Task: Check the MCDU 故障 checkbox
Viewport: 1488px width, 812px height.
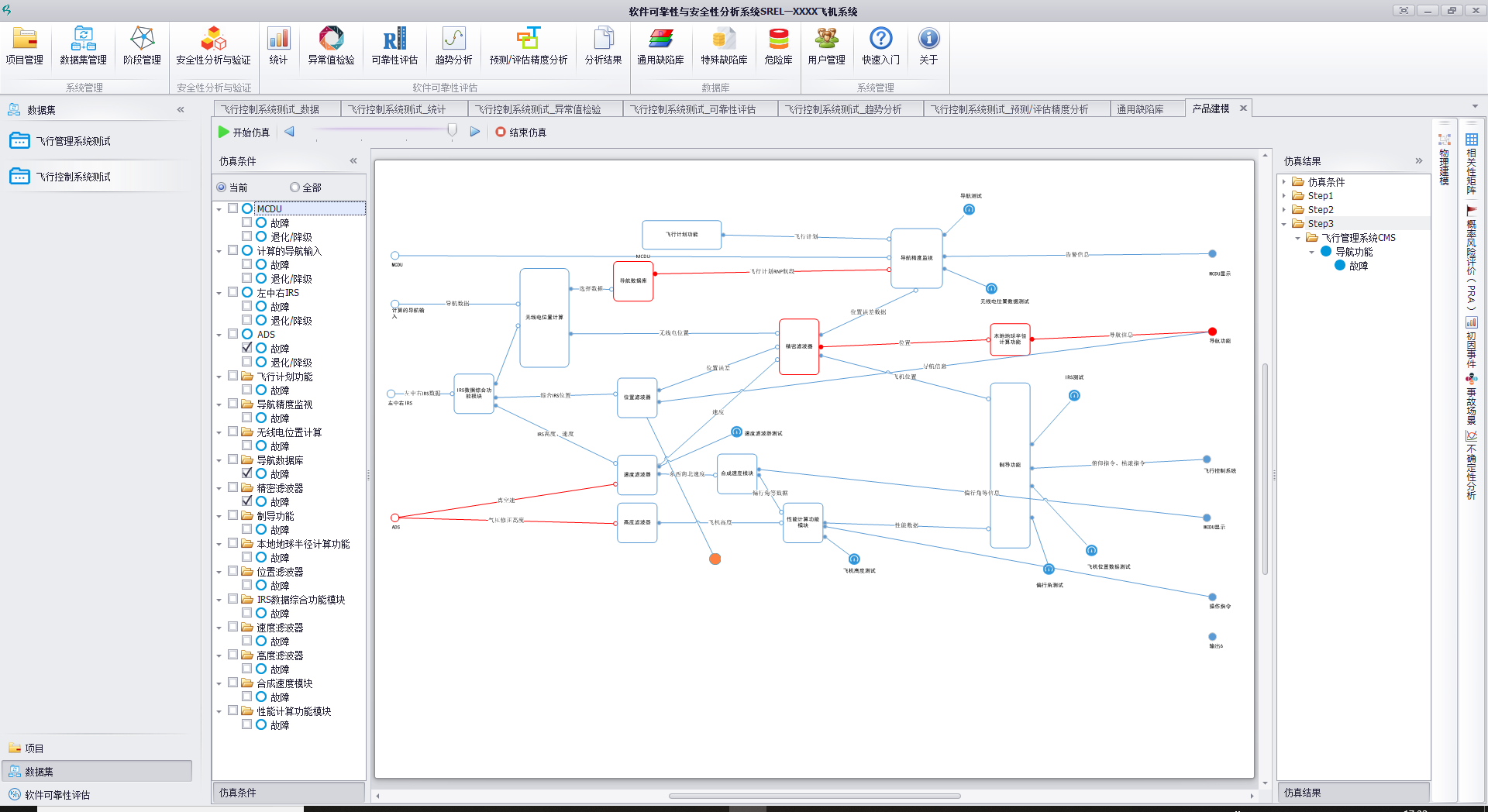Action: [x=247, y=222]
